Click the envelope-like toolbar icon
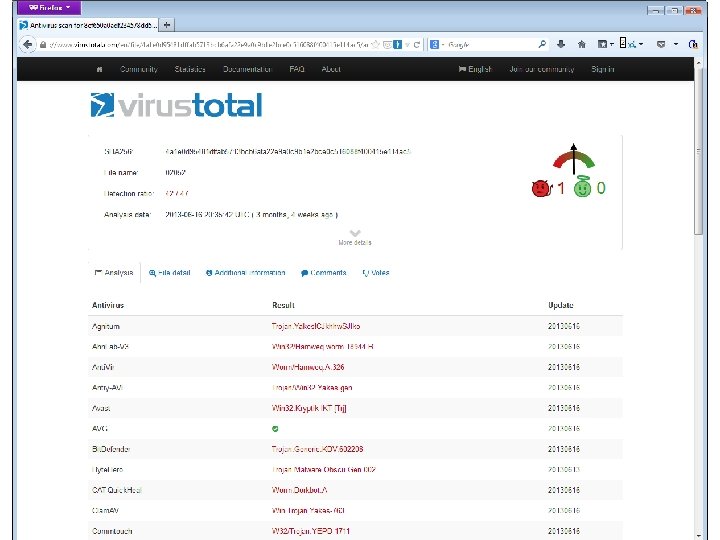 tap(661, 45)
